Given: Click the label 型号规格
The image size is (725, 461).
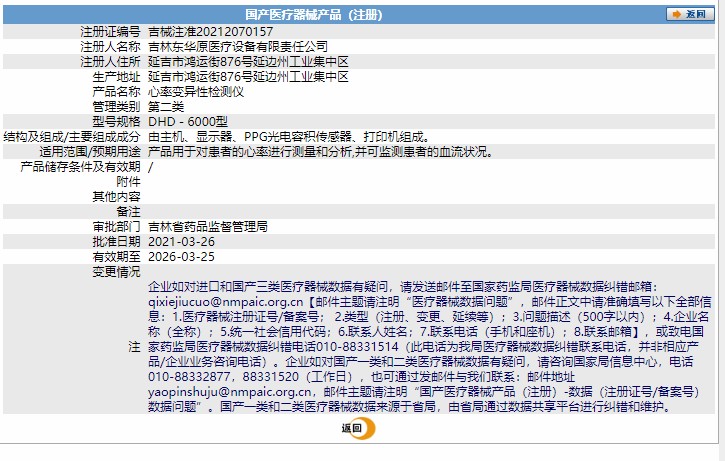Looking at the screenshot, I should pyautogui.click(x=116, y=122).
